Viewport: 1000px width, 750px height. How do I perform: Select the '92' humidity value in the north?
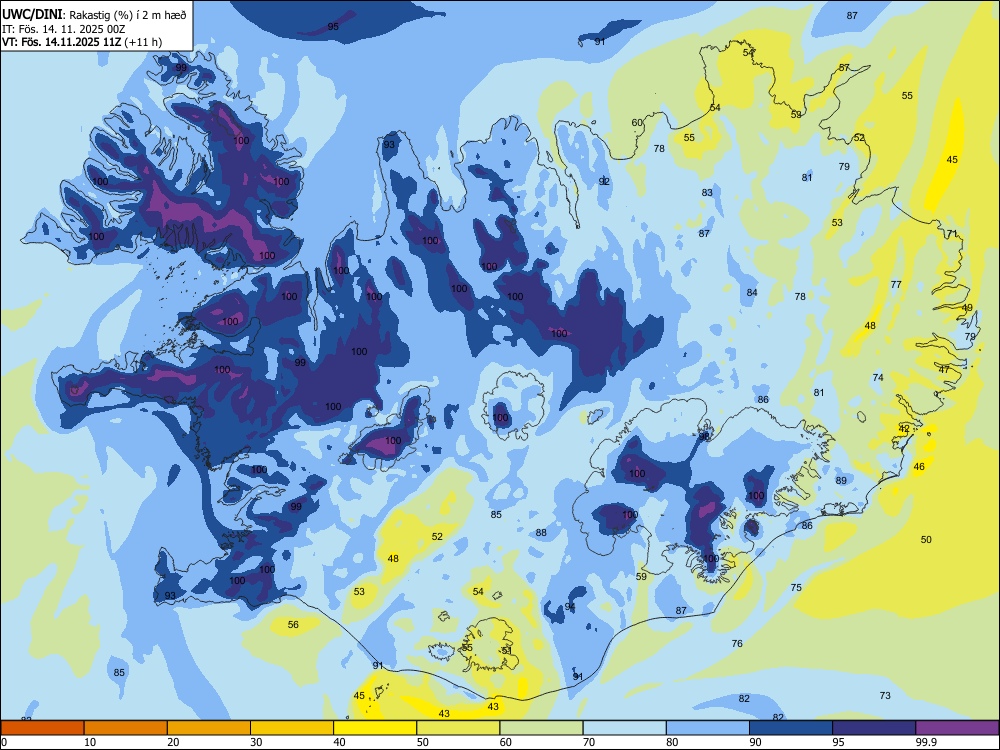pyautogui.click(x=605, y=182)
